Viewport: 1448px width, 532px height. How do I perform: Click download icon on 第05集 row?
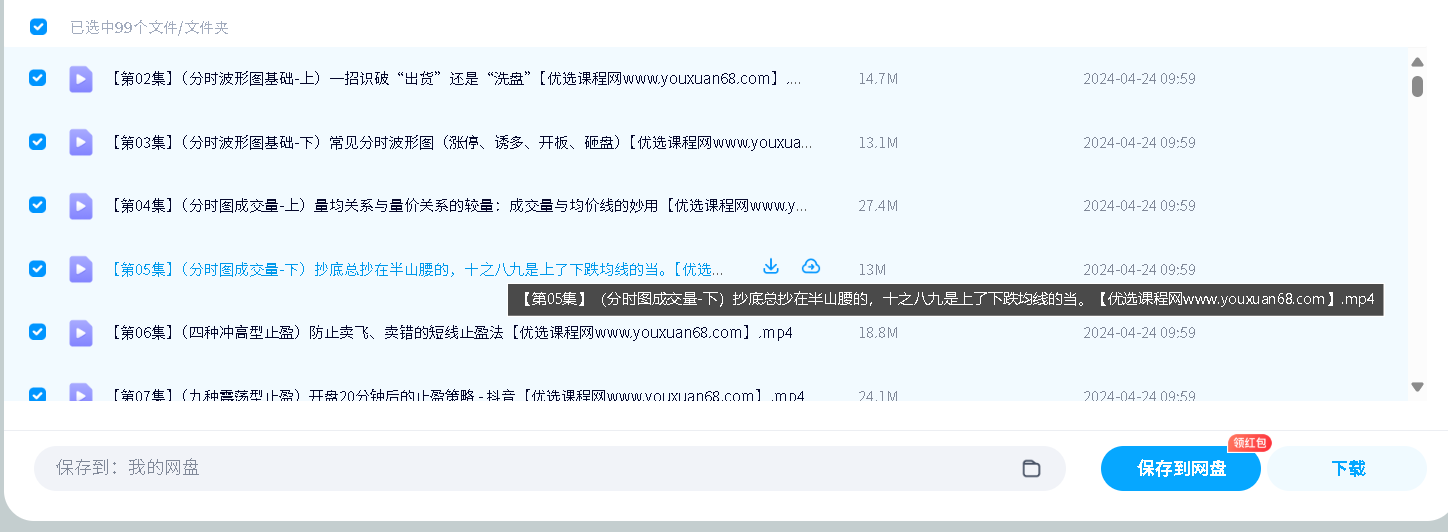[770, 267]
